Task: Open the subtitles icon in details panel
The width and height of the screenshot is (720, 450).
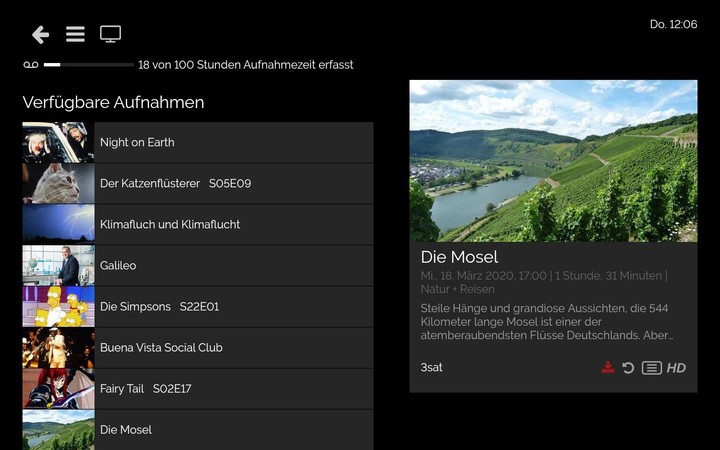Action: point(652,368)
